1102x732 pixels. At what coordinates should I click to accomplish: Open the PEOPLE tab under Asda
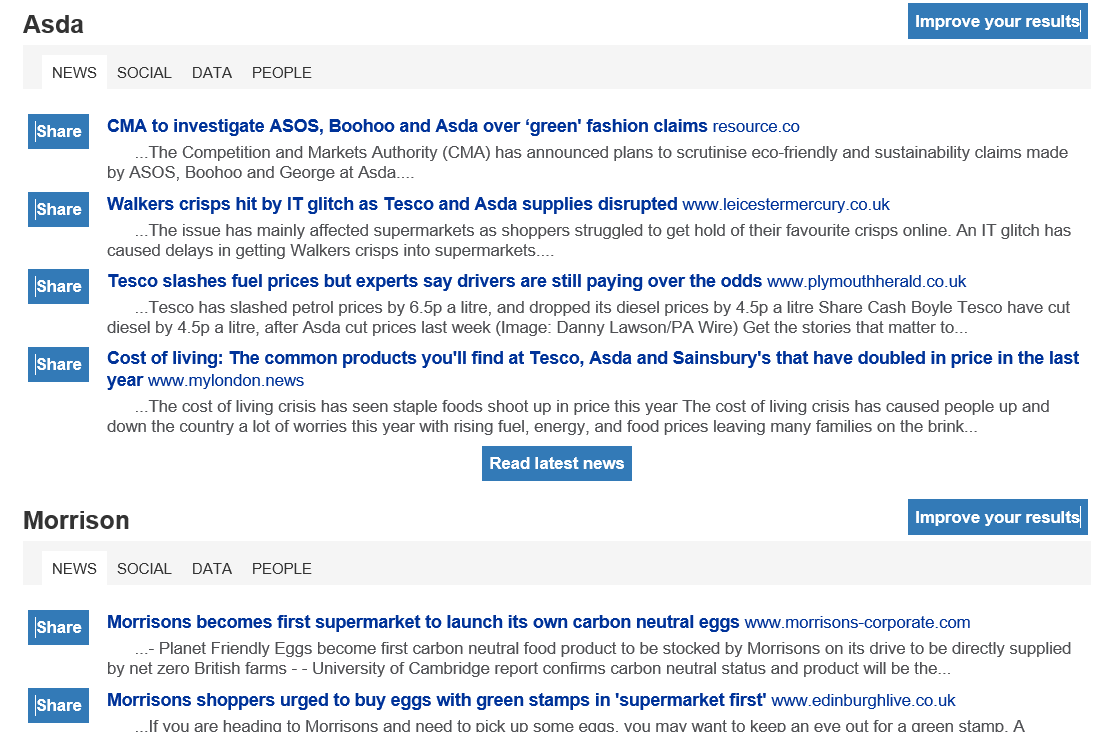pos(282,72)
